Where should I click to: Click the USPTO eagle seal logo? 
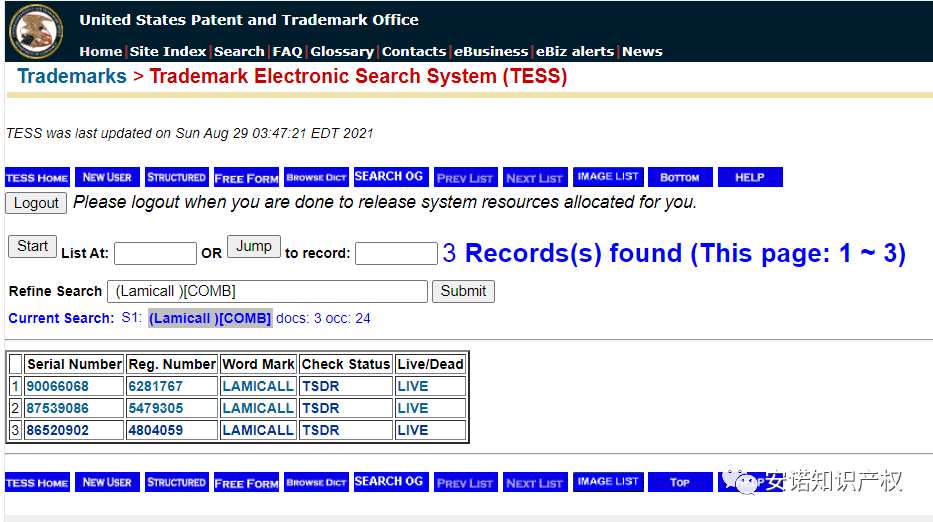point(36,32)
